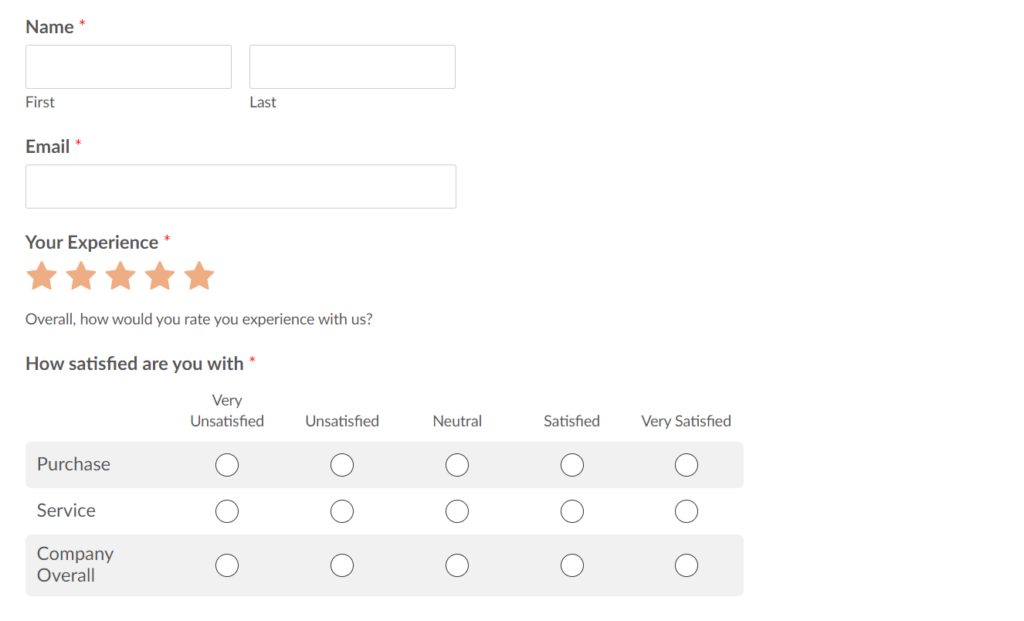Select Very Satisfied for Purchase
This screenshot has width=1024, height=621.
686,465
